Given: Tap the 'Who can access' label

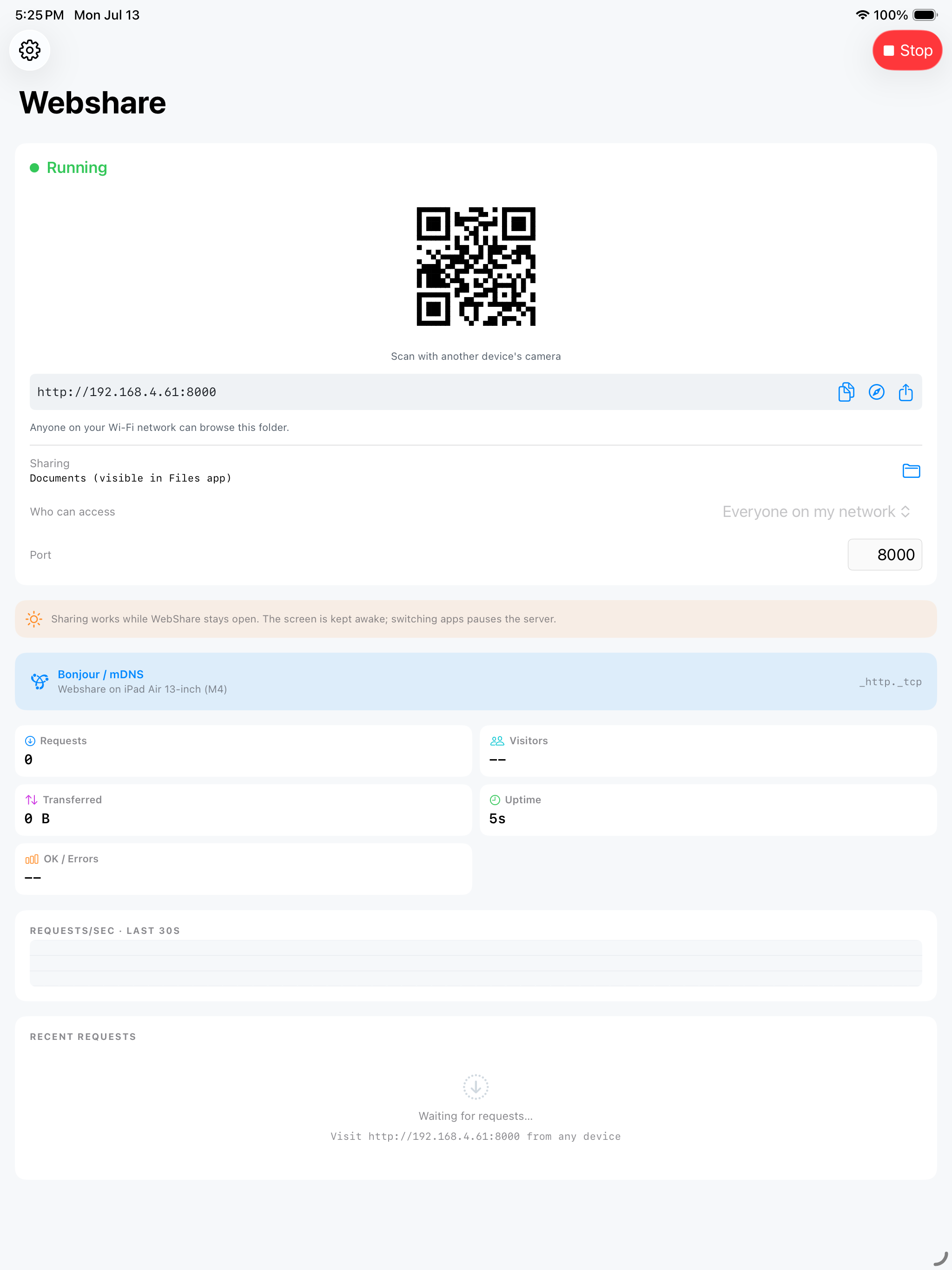Looking at the screenshot, I should [x=73, y=511].
